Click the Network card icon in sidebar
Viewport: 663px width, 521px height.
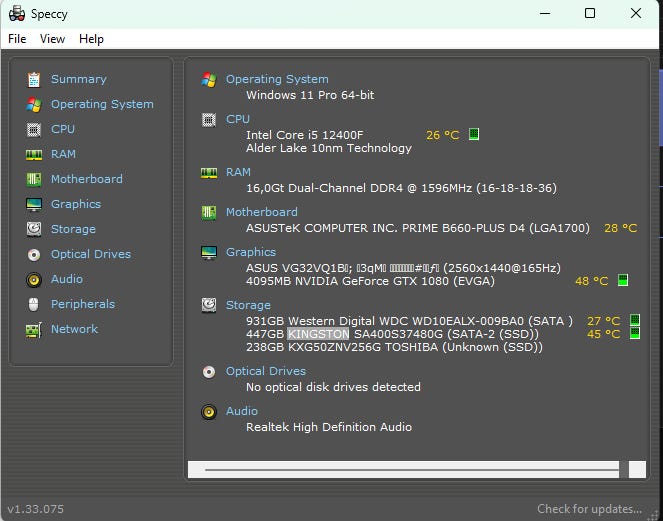pos(34,329)
